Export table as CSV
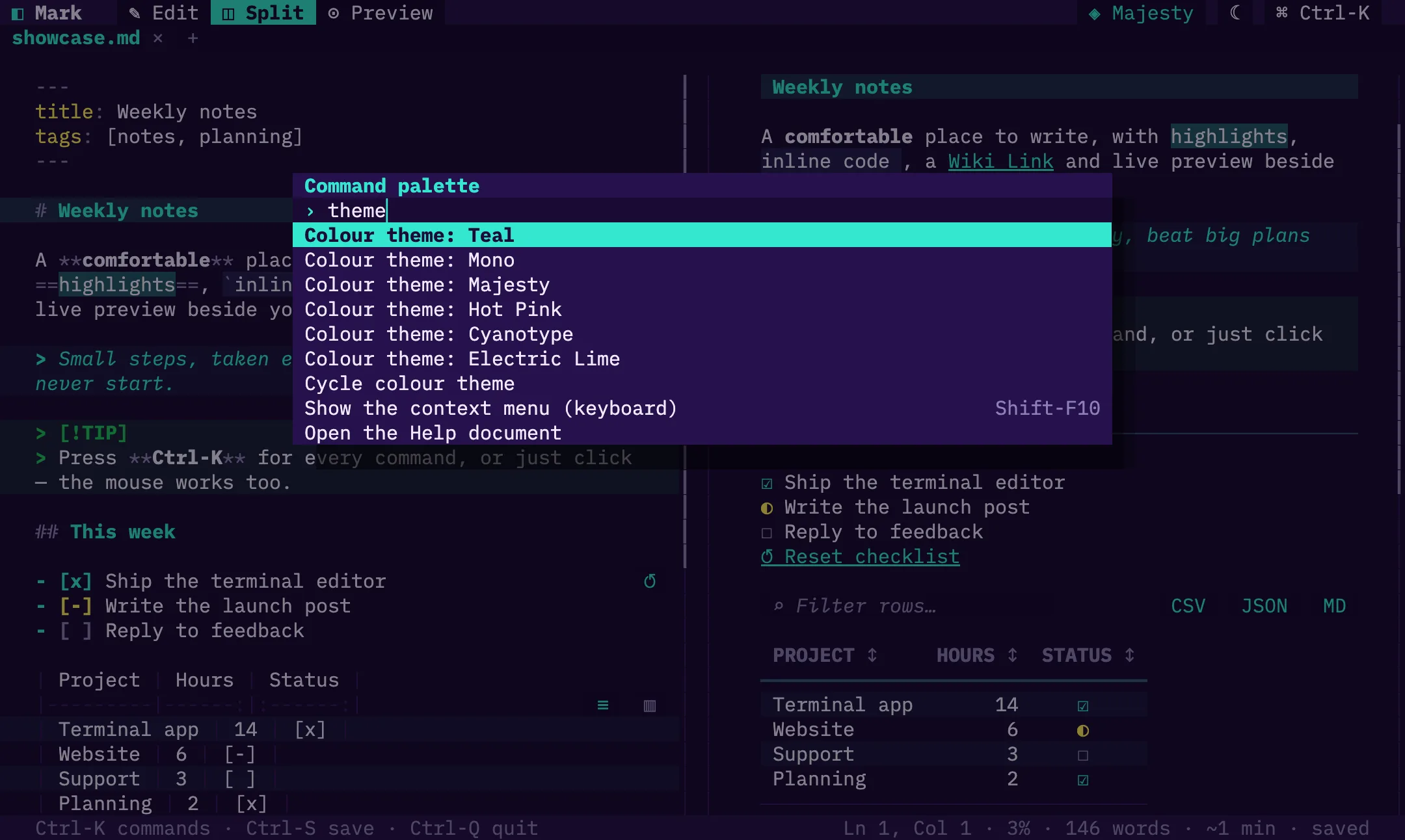Viewport: 1405px width, 840px height. click(1188, 606)
